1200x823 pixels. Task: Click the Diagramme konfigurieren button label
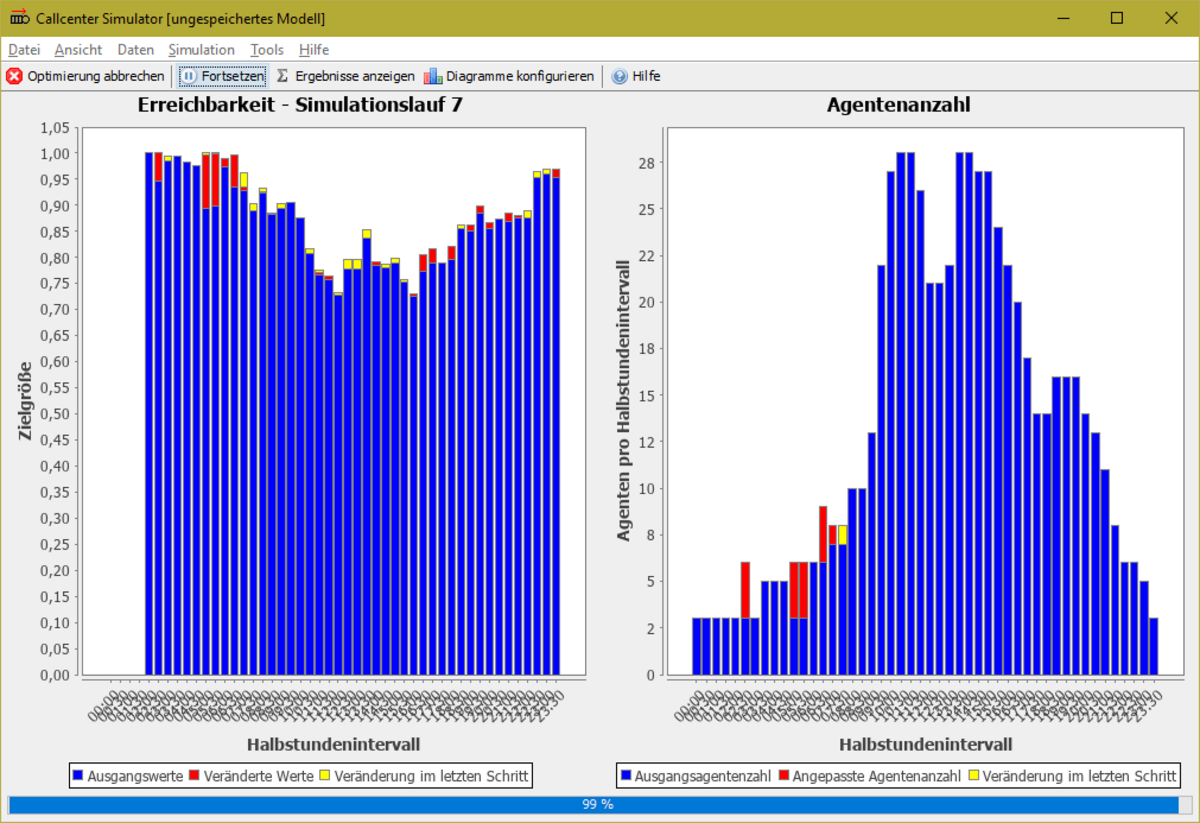pos(520,76)
